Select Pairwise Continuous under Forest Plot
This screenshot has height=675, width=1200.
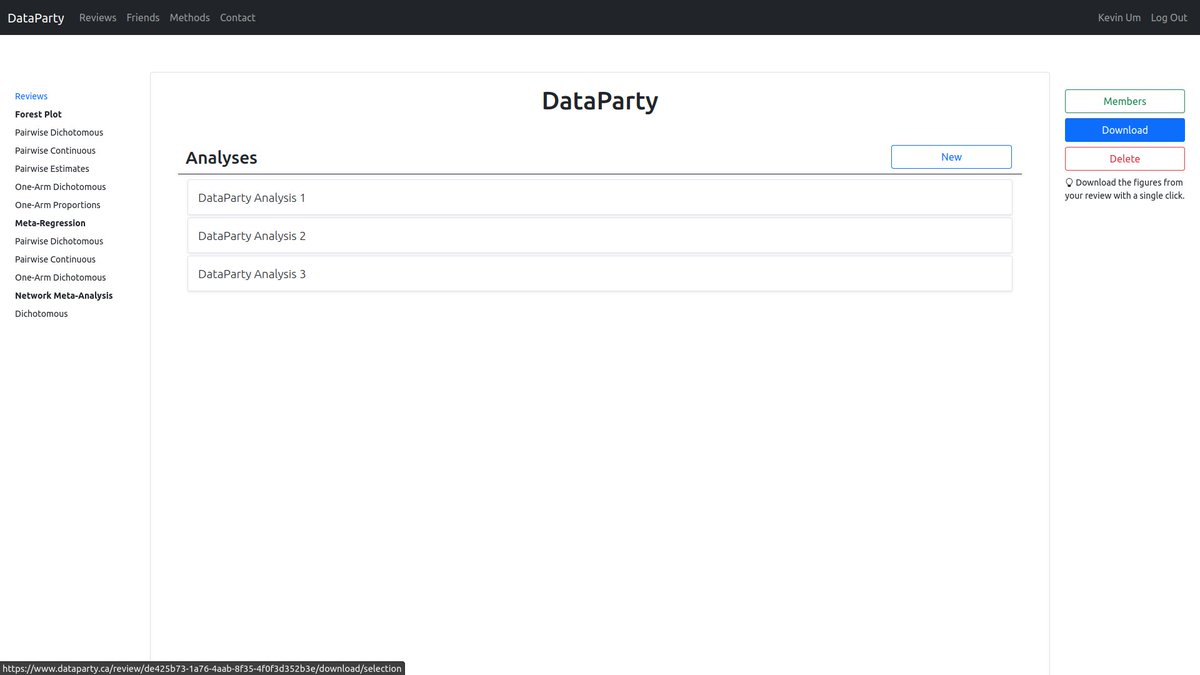tap(55, 150)
